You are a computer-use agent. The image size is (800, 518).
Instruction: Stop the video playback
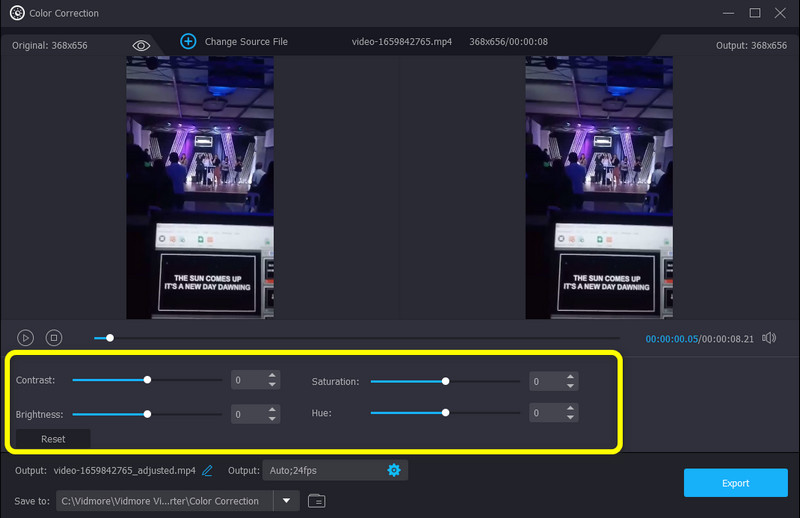(x=55, y=338)
